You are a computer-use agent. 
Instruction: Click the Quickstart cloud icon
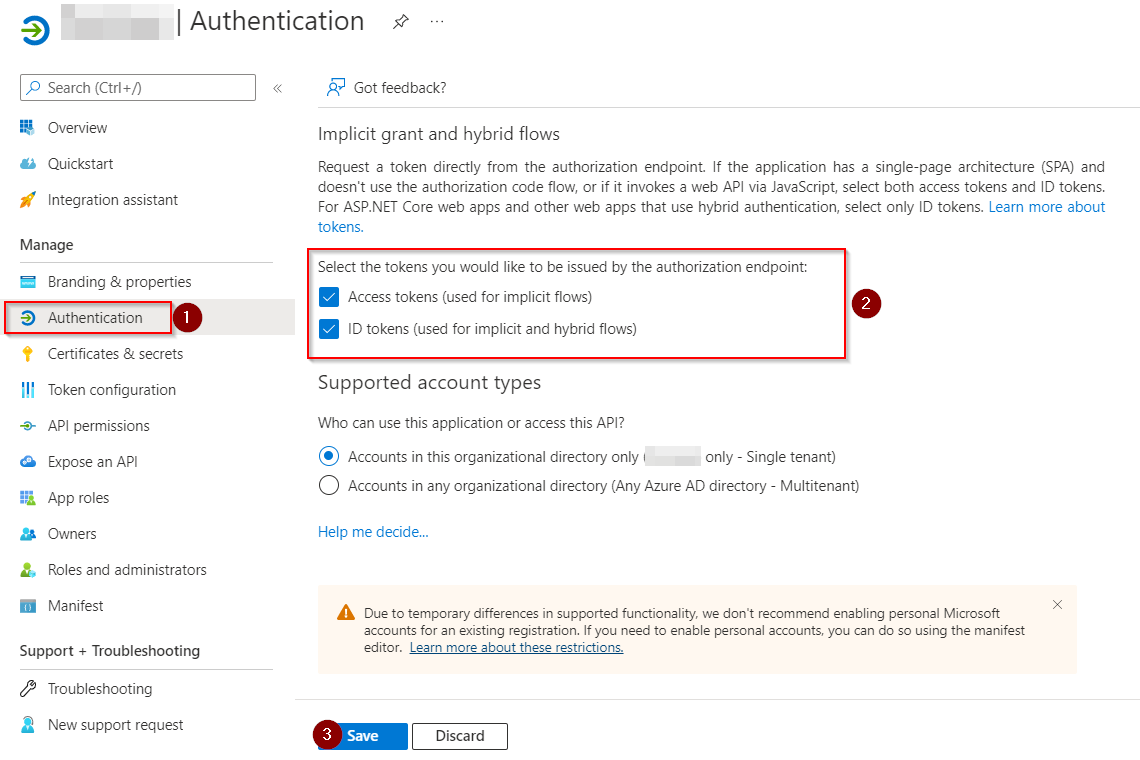tap(28, 164)
